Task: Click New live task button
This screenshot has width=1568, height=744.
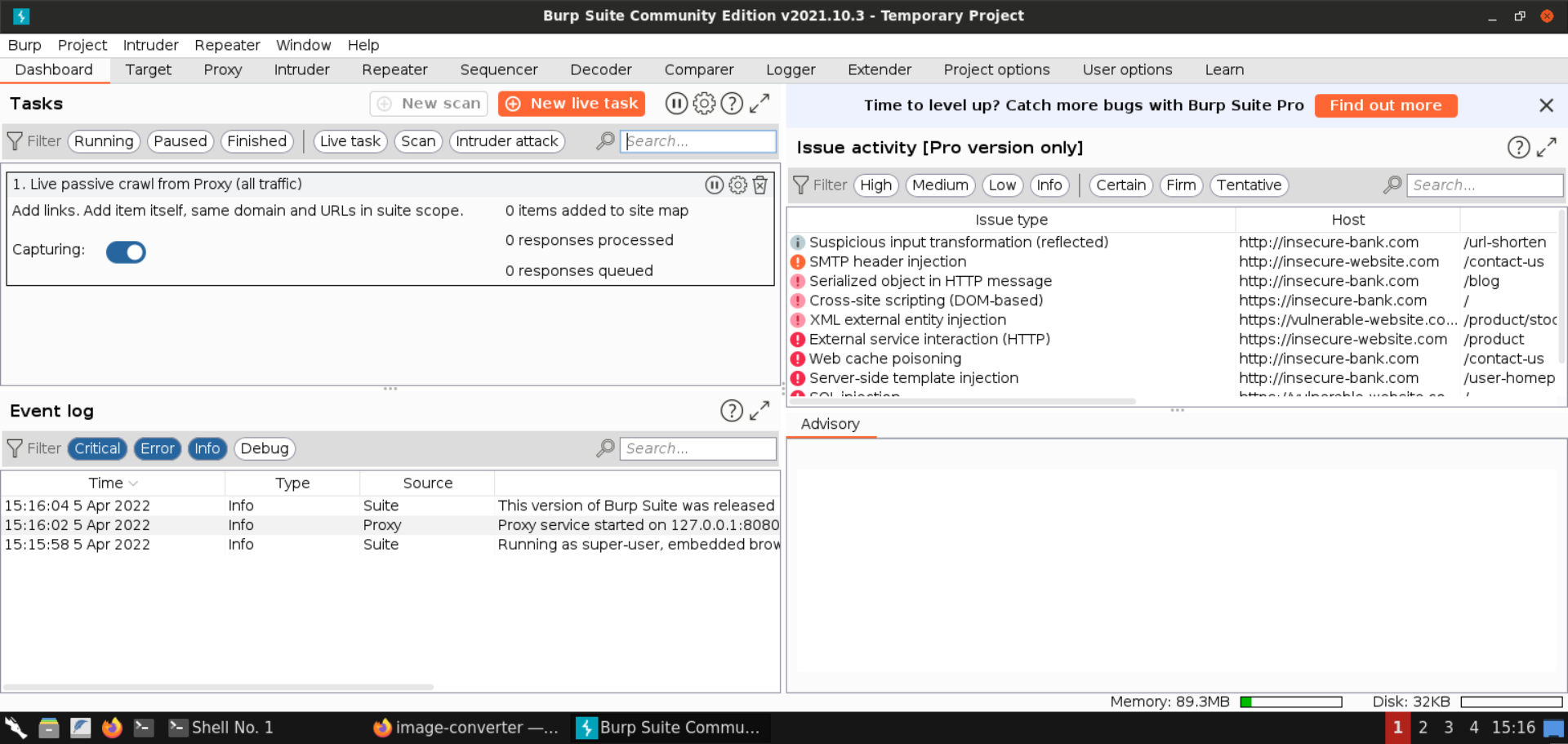Action: [572, 104]
